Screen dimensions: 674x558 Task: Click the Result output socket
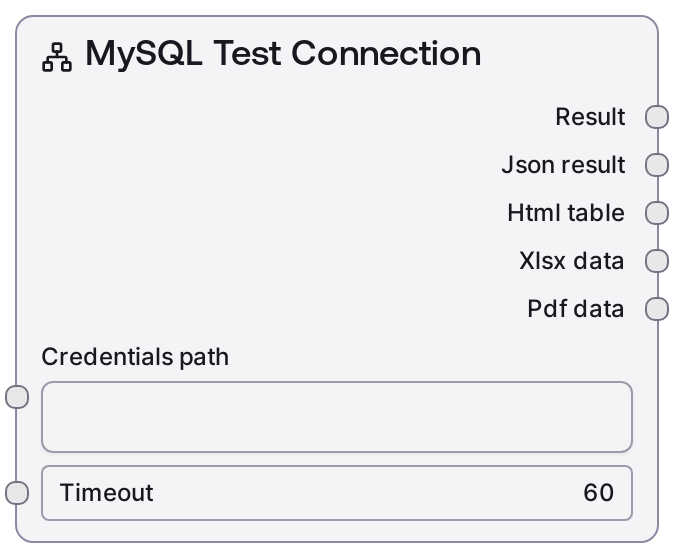click(x=656, y=117)
